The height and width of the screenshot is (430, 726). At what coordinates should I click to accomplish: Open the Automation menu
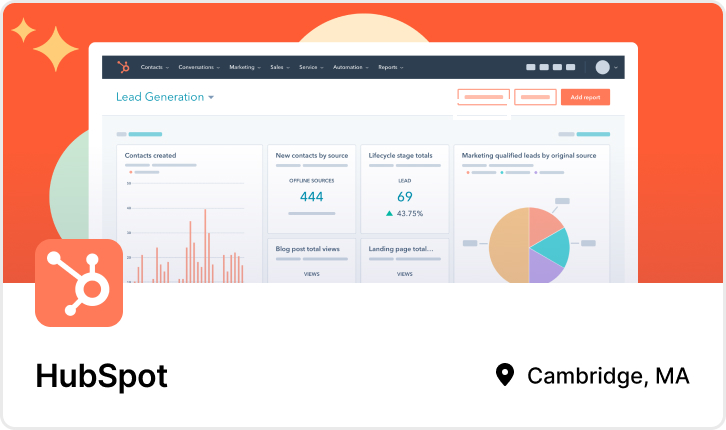click(x=350, y=67)
